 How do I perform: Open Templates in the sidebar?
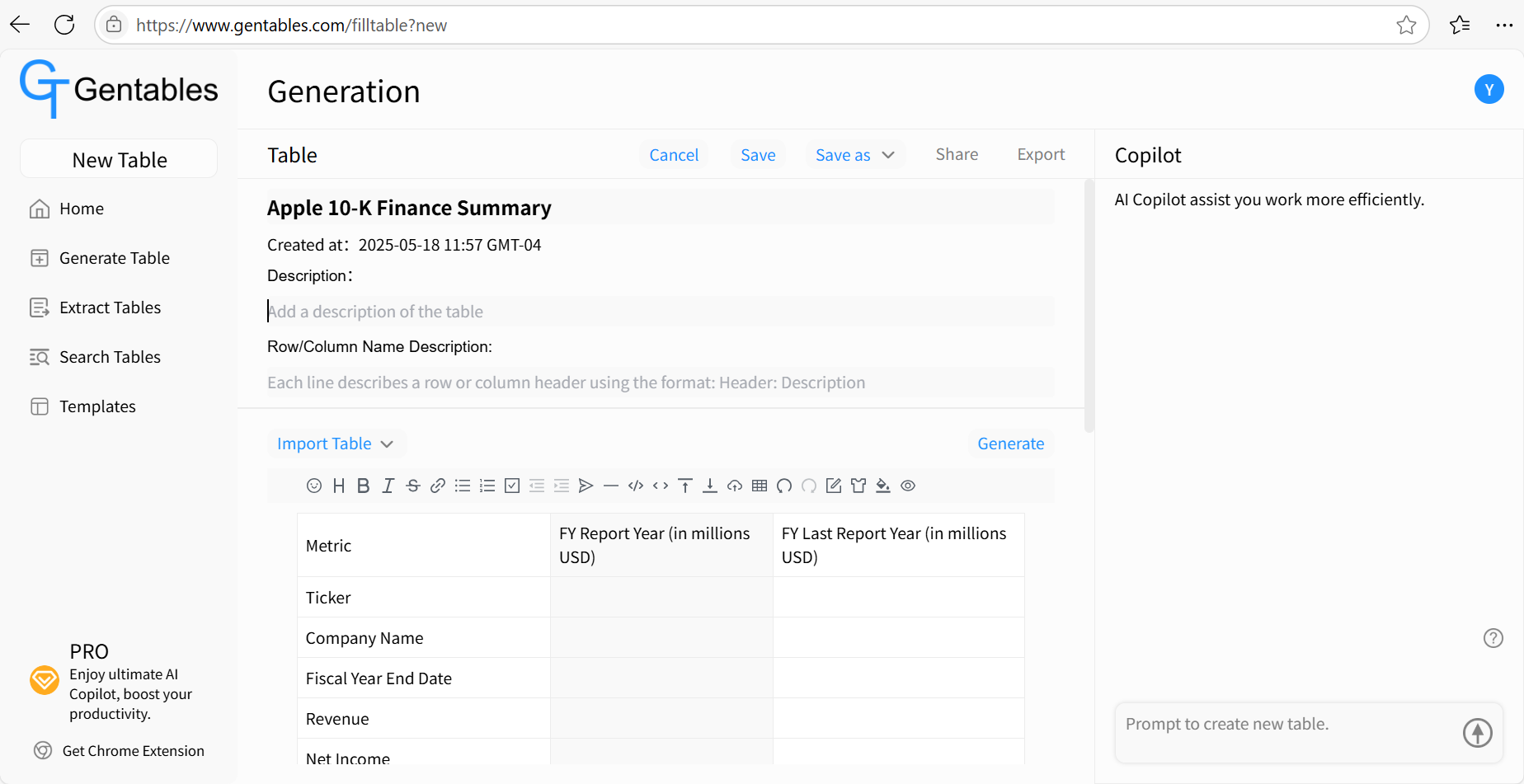click(83, 406)
